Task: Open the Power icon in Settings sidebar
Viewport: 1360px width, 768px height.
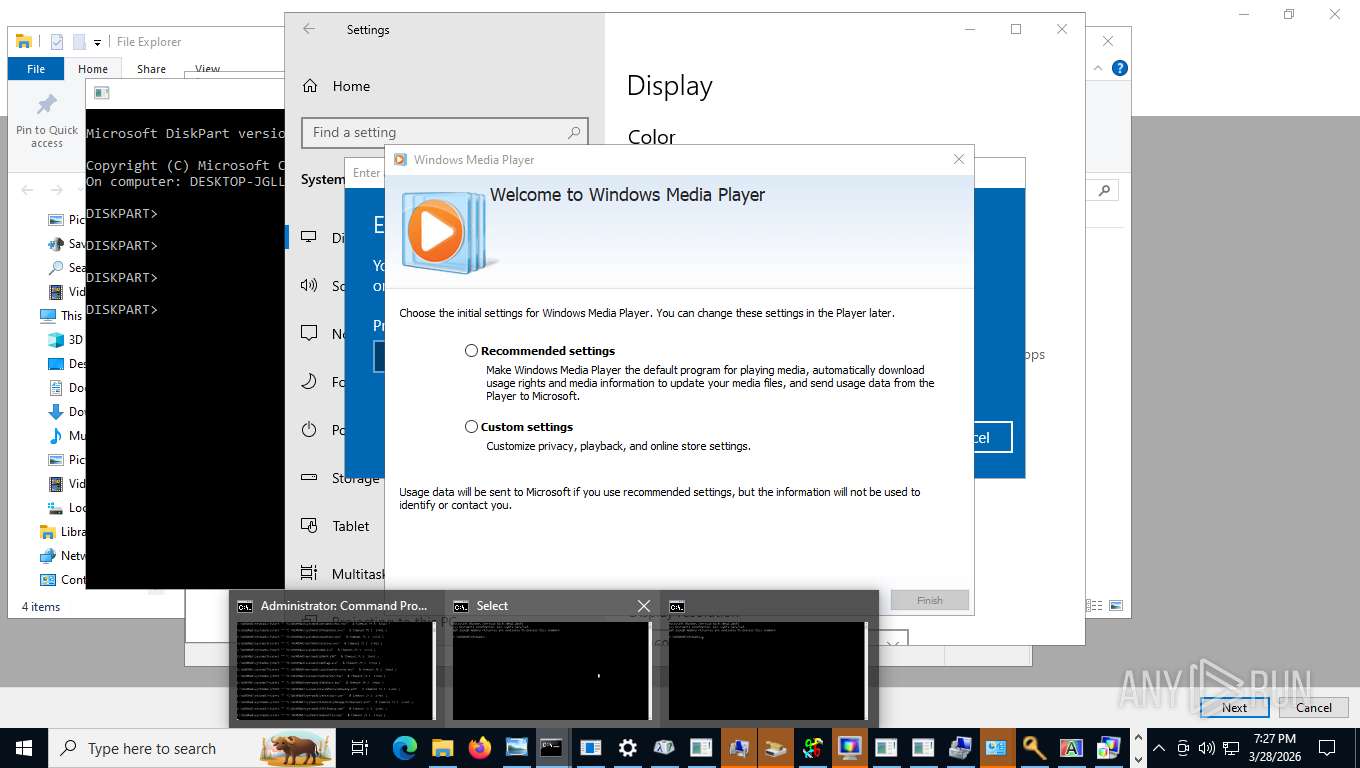Action: tap(310, 430)
